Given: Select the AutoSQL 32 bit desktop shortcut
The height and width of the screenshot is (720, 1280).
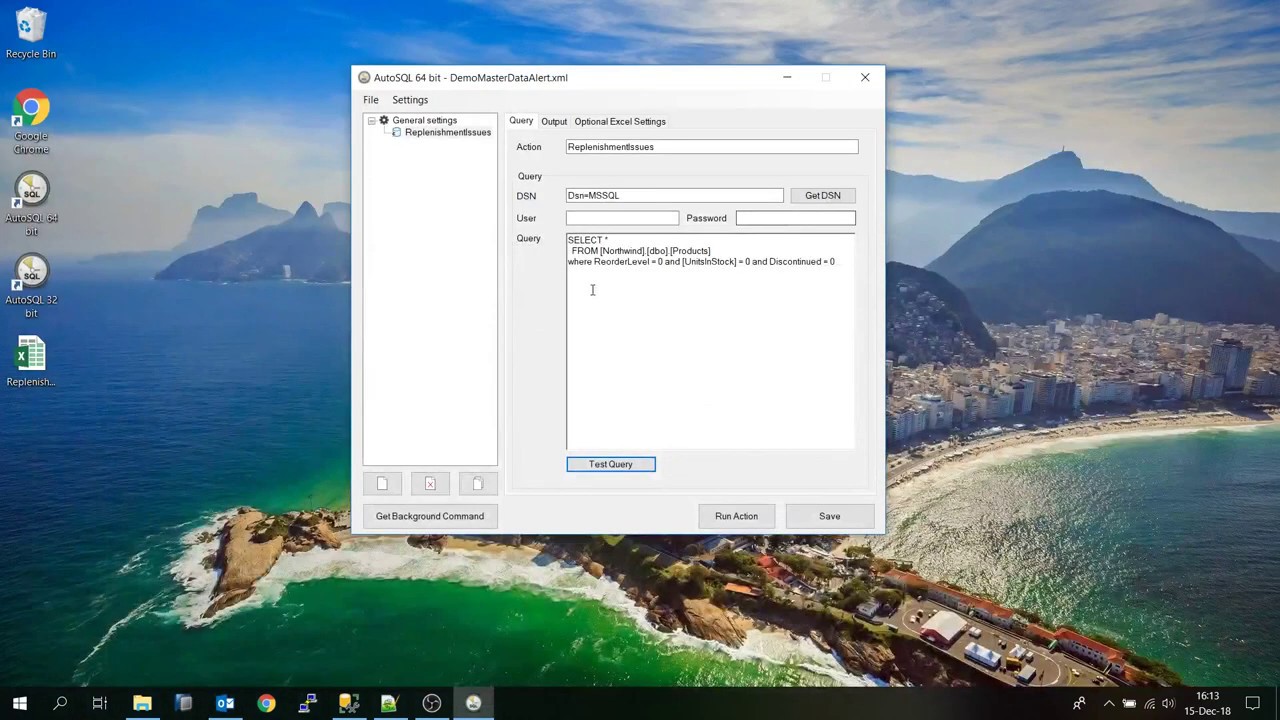Looking at the screenshot, I should coord(31,286).
